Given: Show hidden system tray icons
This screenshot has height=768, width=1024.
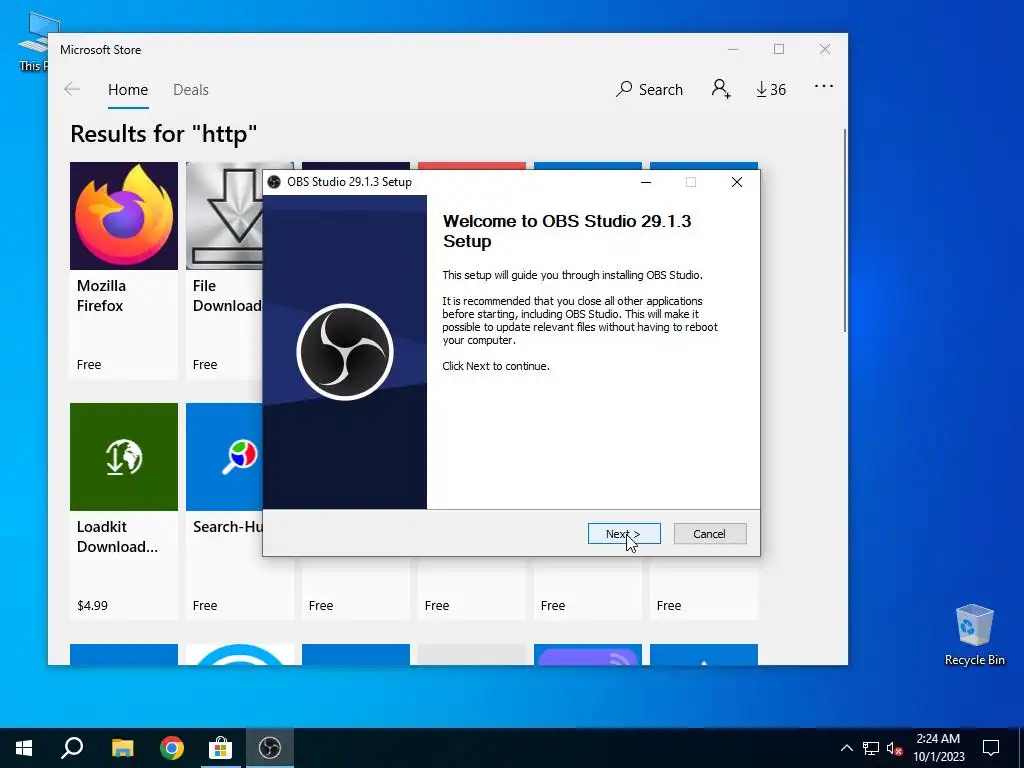Looking at the screenshot, I should tap(846, 748).
